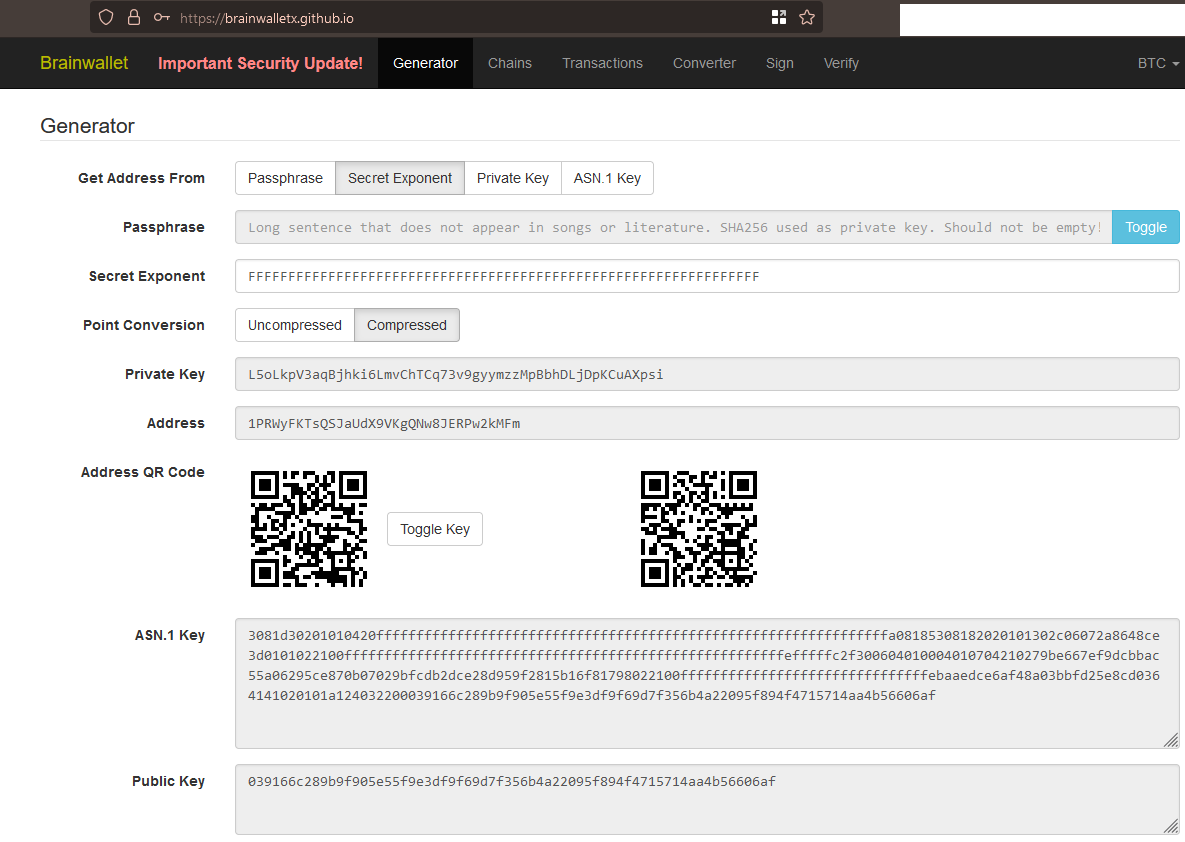Click the Private Key field
Viewport: 1185px width, 842px height.
[x=707, y=374]
